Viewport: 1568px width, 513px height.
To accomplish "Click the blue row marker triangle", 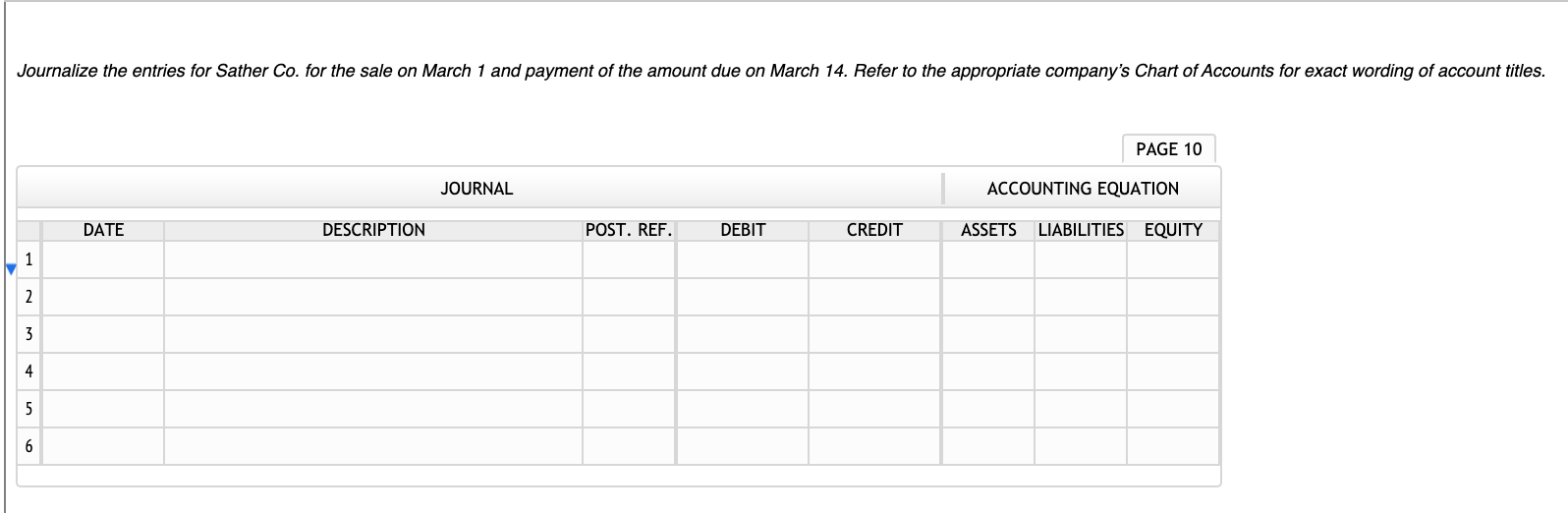I will [x=11, y=267].
